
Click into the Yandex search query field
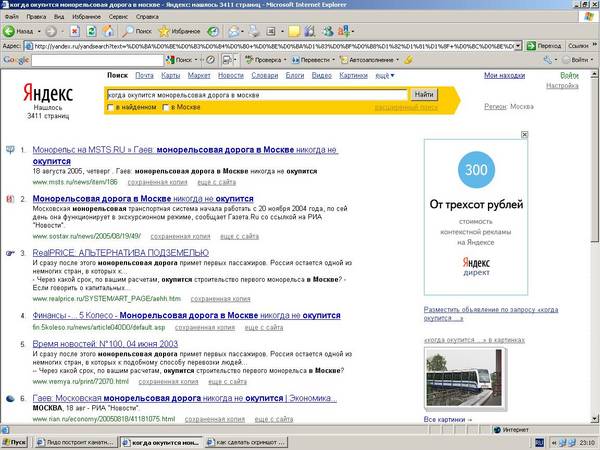[x=257, y=95]
